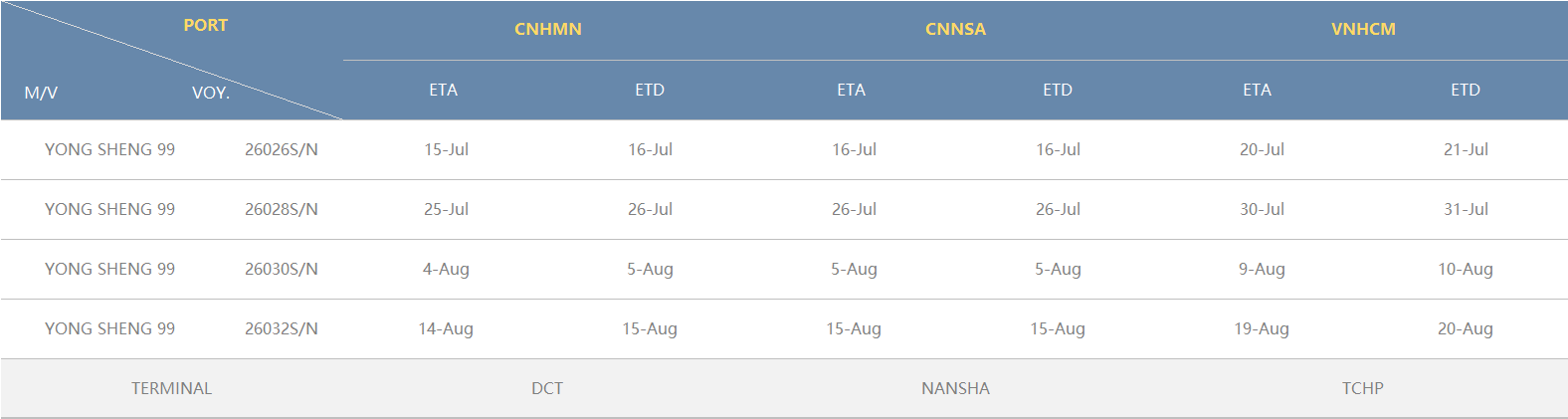Image resolution: width=1568 pixels, height=419 pixels.
Task: Click the NANSHA terminal cell
Action: pos(955,388)
